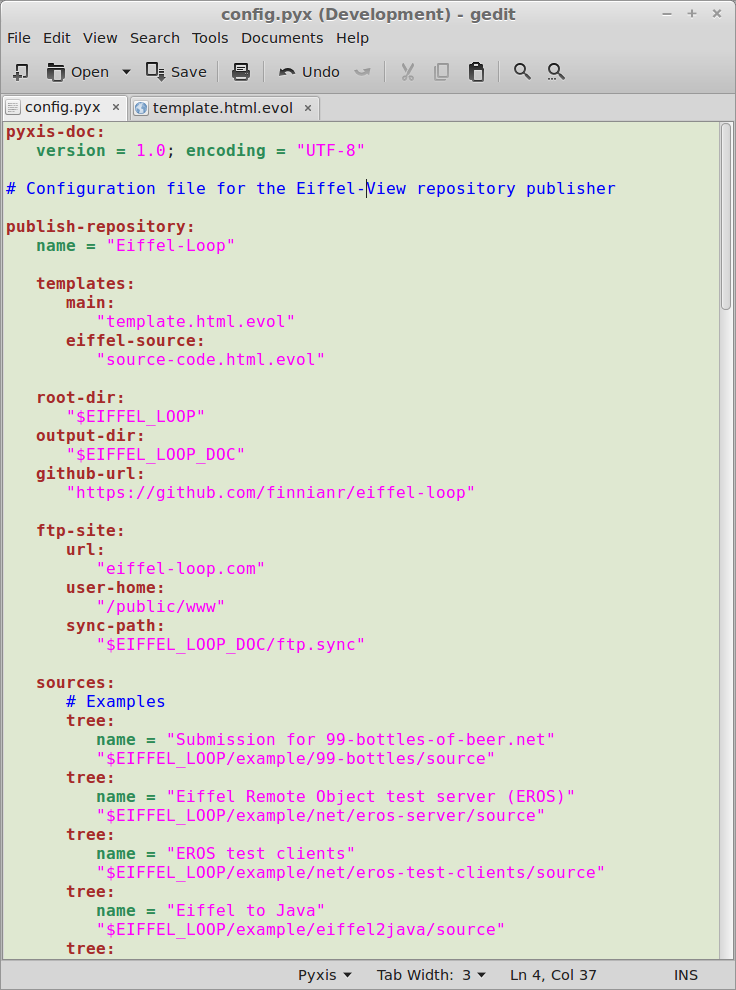736x990 pixels.
Task: Save the current file
Action: [176, 72]
